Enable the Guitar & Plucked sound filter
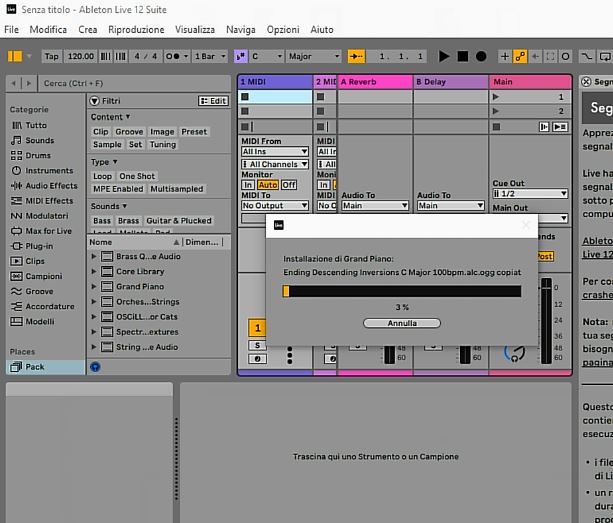The width and height of the screenshot is (613, 523). click(181, 221)
